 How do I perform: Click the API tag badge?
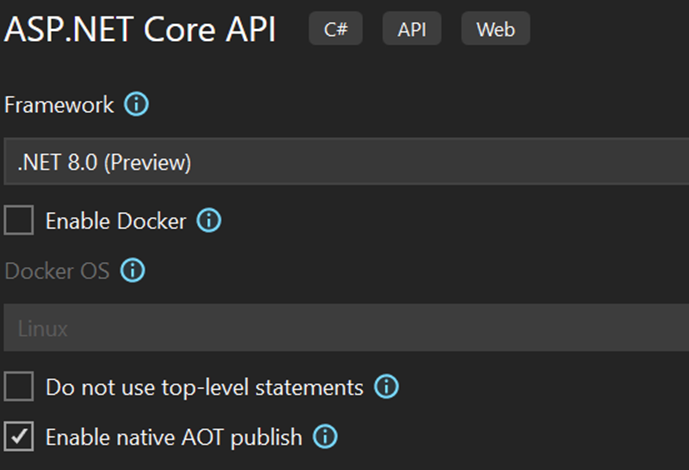412,29
